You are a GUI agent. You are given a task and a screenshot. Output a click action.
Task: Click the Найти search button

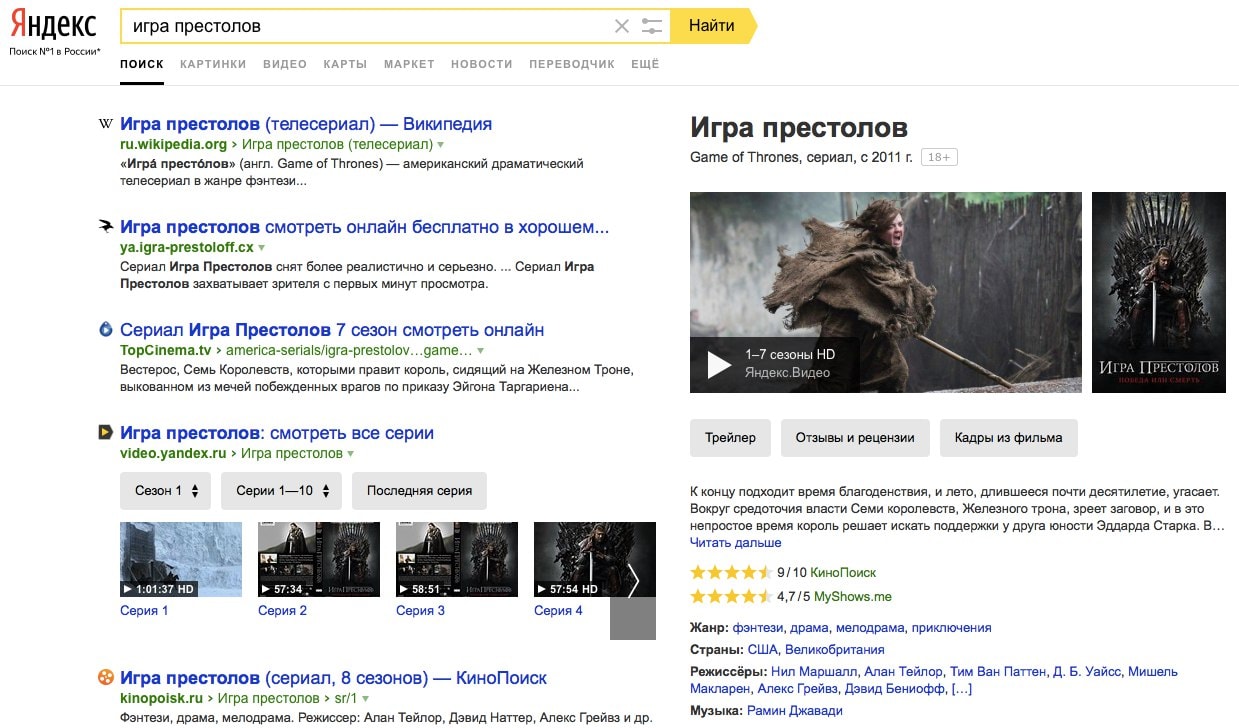click(x=712, y=26)
